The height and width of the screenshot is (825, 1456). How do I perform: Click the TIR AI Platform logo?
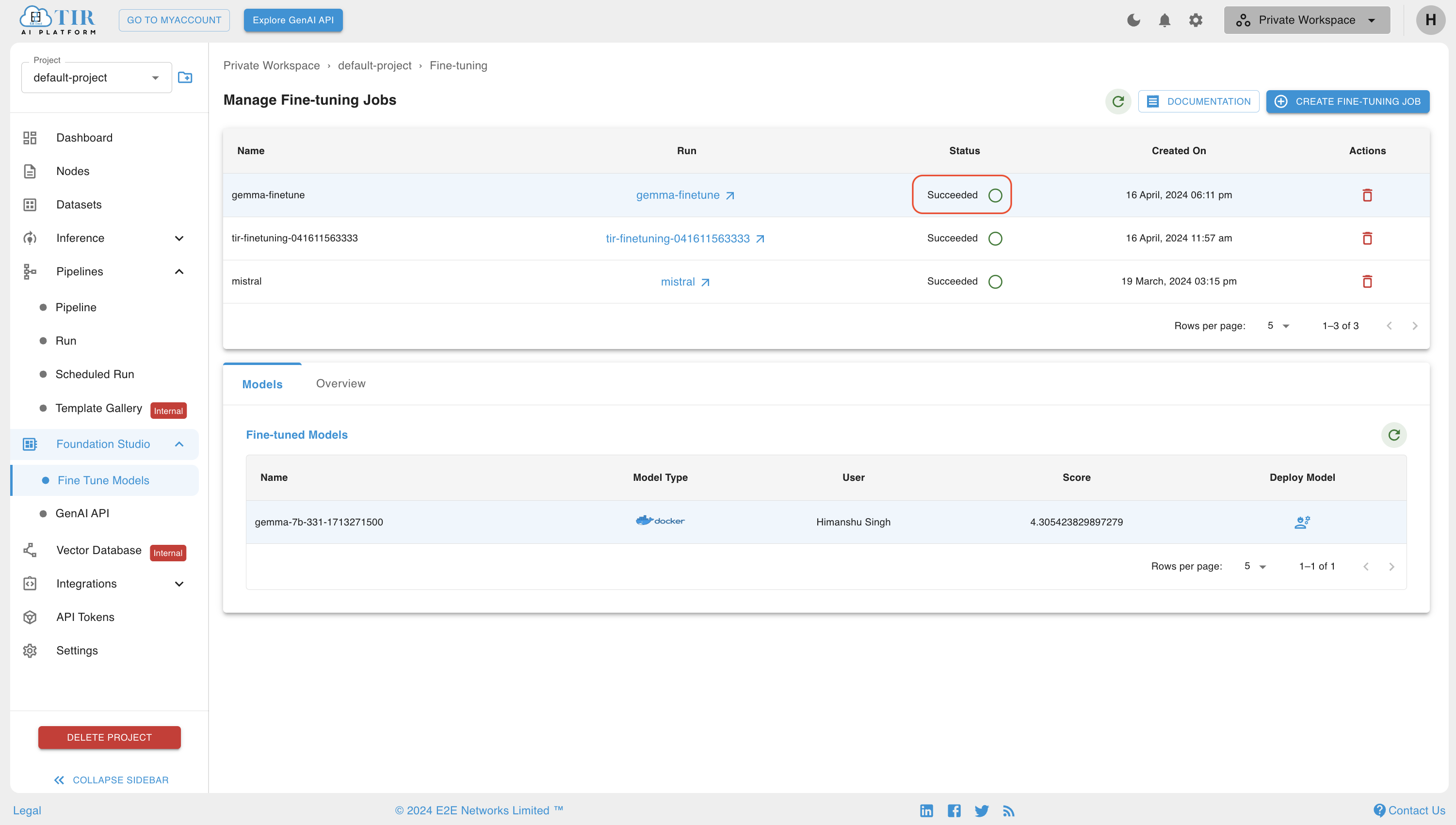coord(58,20)
